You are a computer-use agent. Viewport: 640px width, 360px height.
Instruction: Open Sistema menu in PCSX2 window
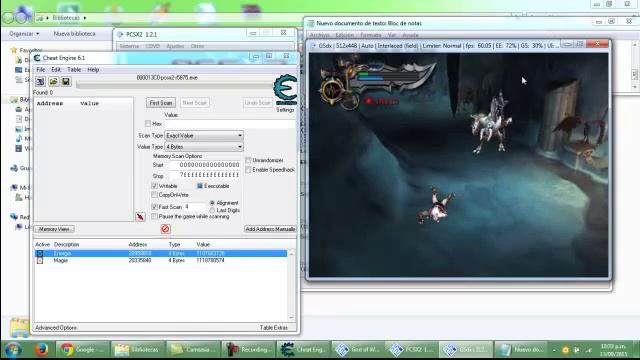coord(129,46)
